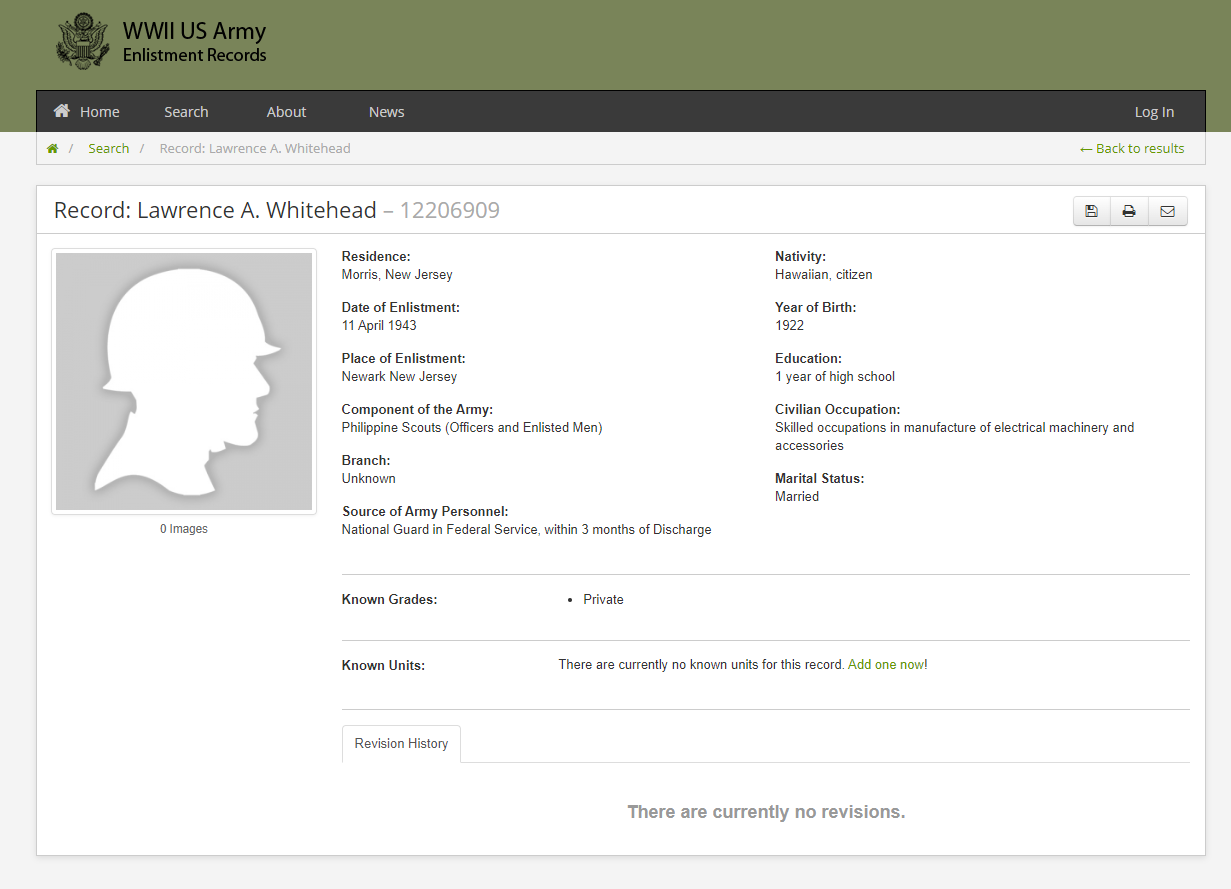1231x889 pixels.
Task: Click the eagle seal logo
Action: (x=83, y=41)
